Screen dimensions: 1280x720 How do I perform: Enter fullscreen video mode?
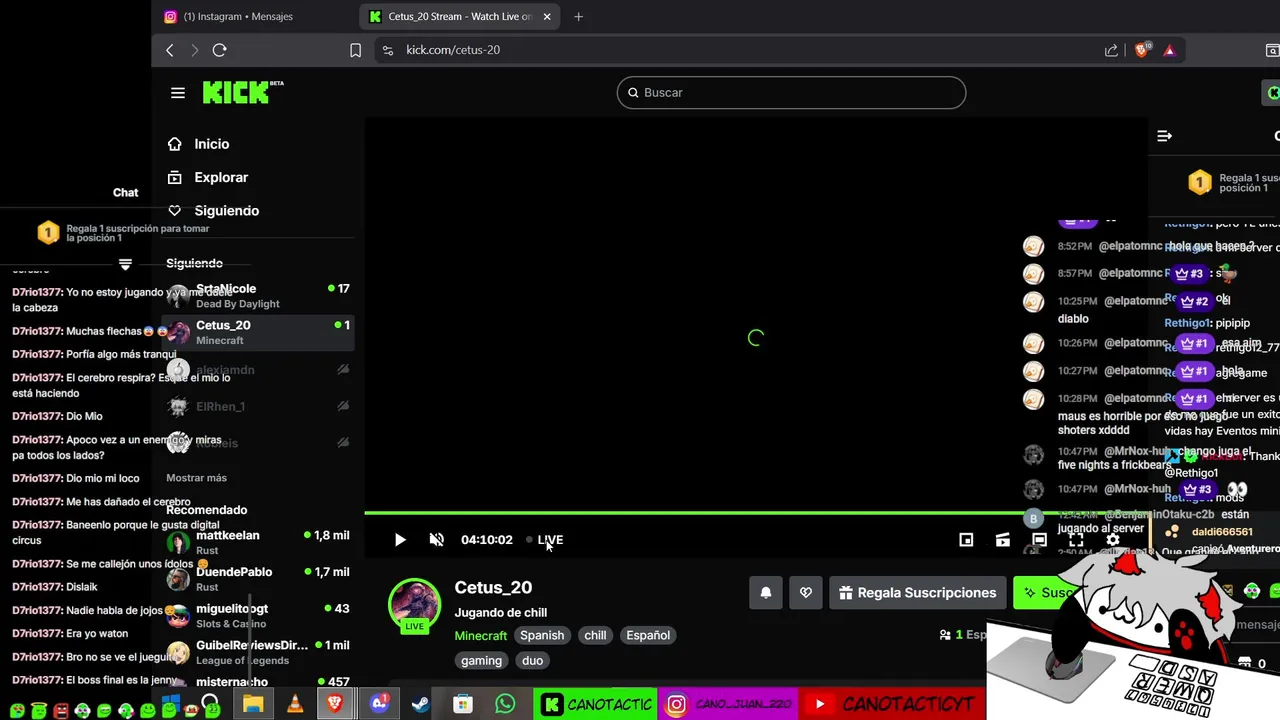[1076, 540]
